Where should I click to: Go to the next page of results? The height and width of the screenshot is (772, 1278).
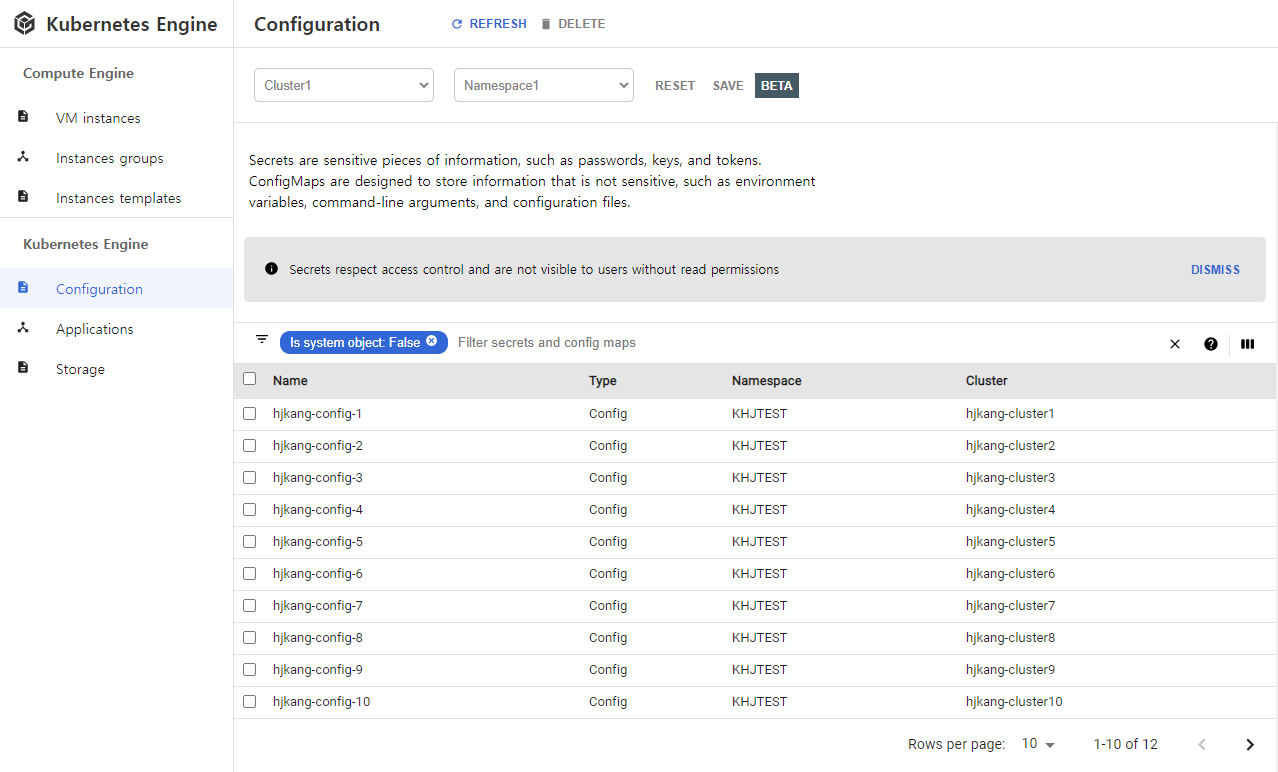coord(1249,744)
